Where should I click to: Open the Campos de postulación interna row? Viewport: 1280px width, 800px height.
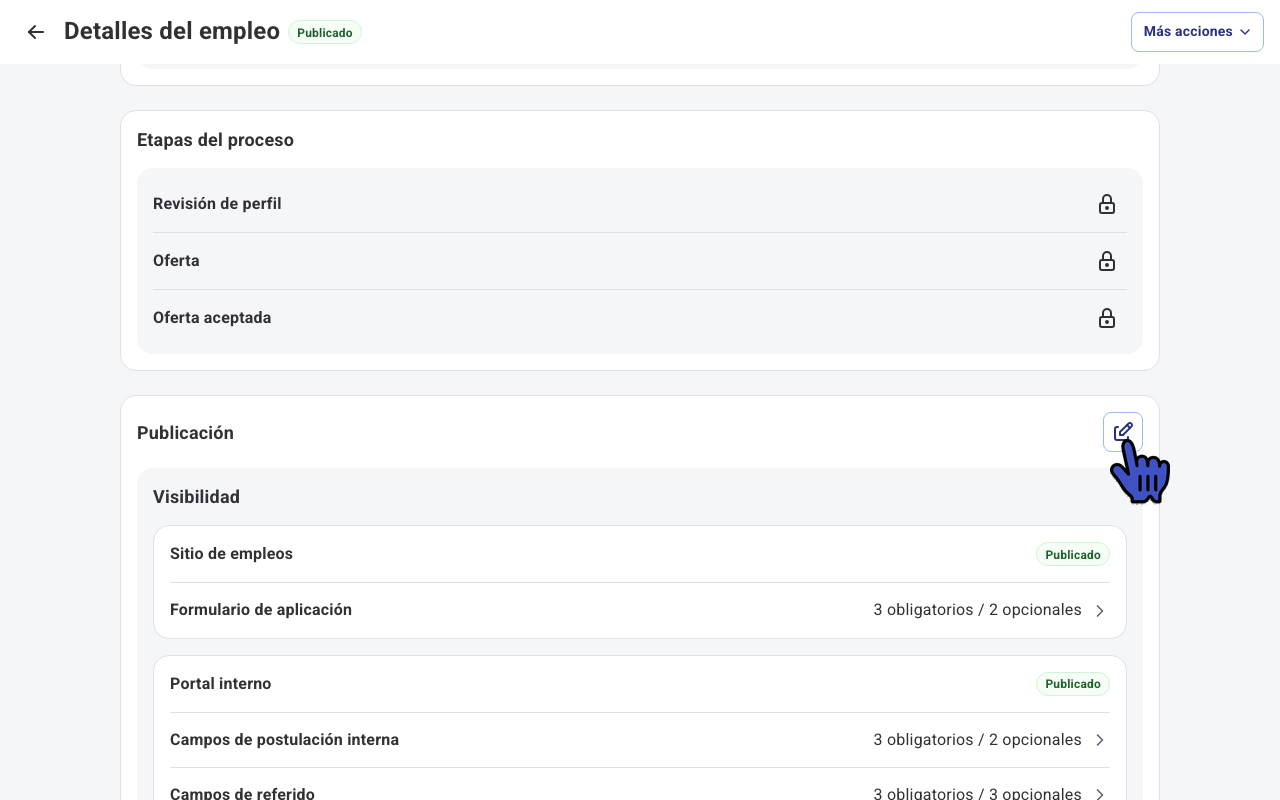tap(640, 740)
